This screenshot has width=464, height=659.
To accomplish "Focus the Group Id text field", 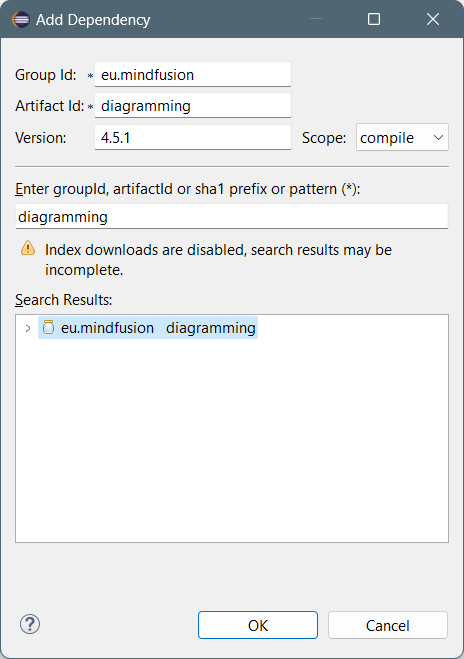I will (x=193, y=74).
